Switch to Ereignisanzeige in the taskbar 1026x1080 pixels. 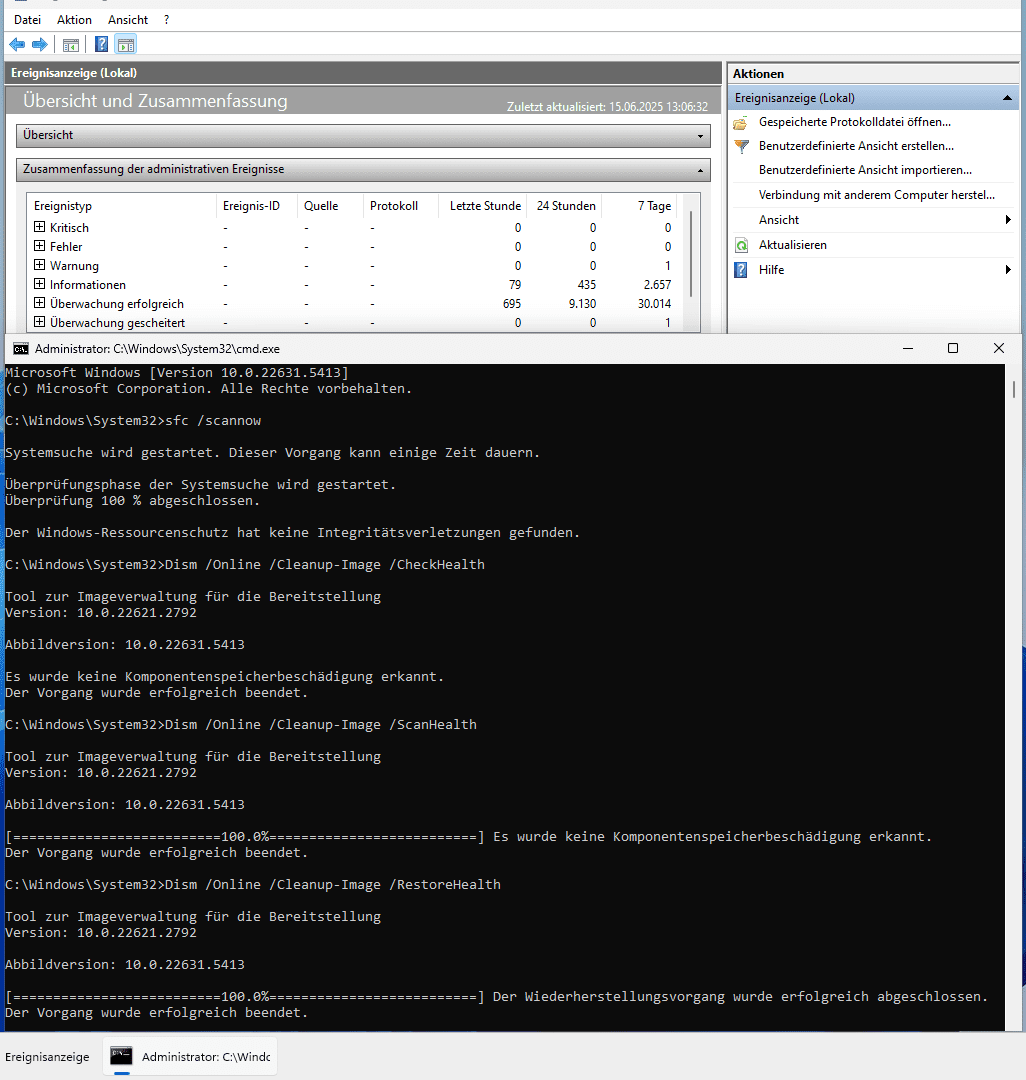pyautogui.click(x=47, y=1057)
